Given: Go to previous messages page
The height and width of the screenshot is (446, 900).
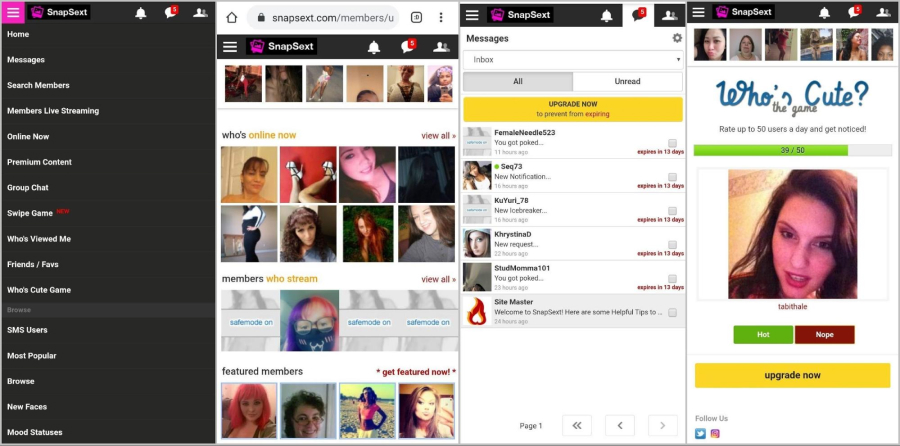Looking at the screenshot, I should pos(620,425).
